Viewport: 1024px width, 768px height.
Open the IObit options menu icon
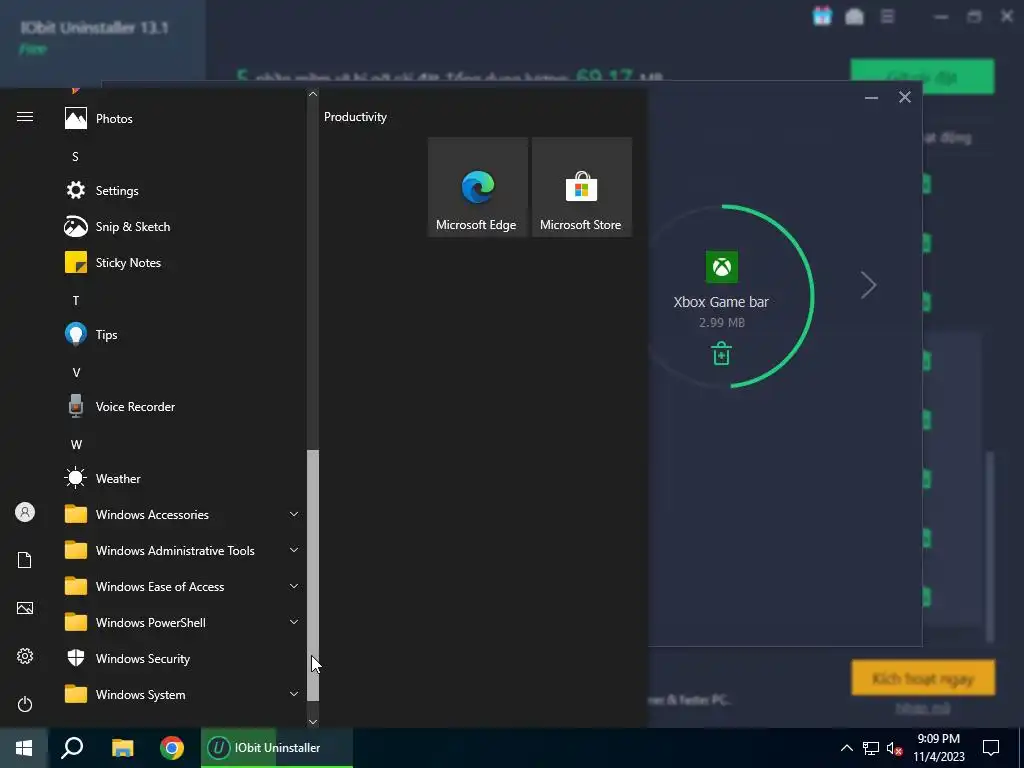887,16
